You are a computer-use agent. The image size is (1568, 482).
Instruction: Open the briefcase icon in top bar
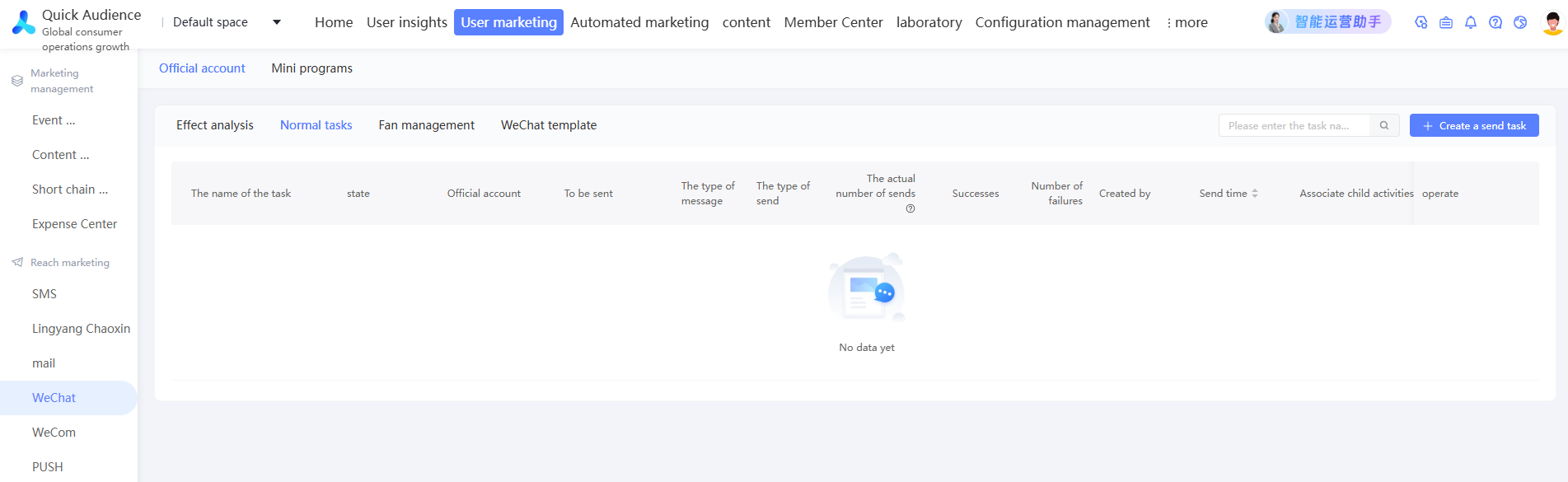1446,23
